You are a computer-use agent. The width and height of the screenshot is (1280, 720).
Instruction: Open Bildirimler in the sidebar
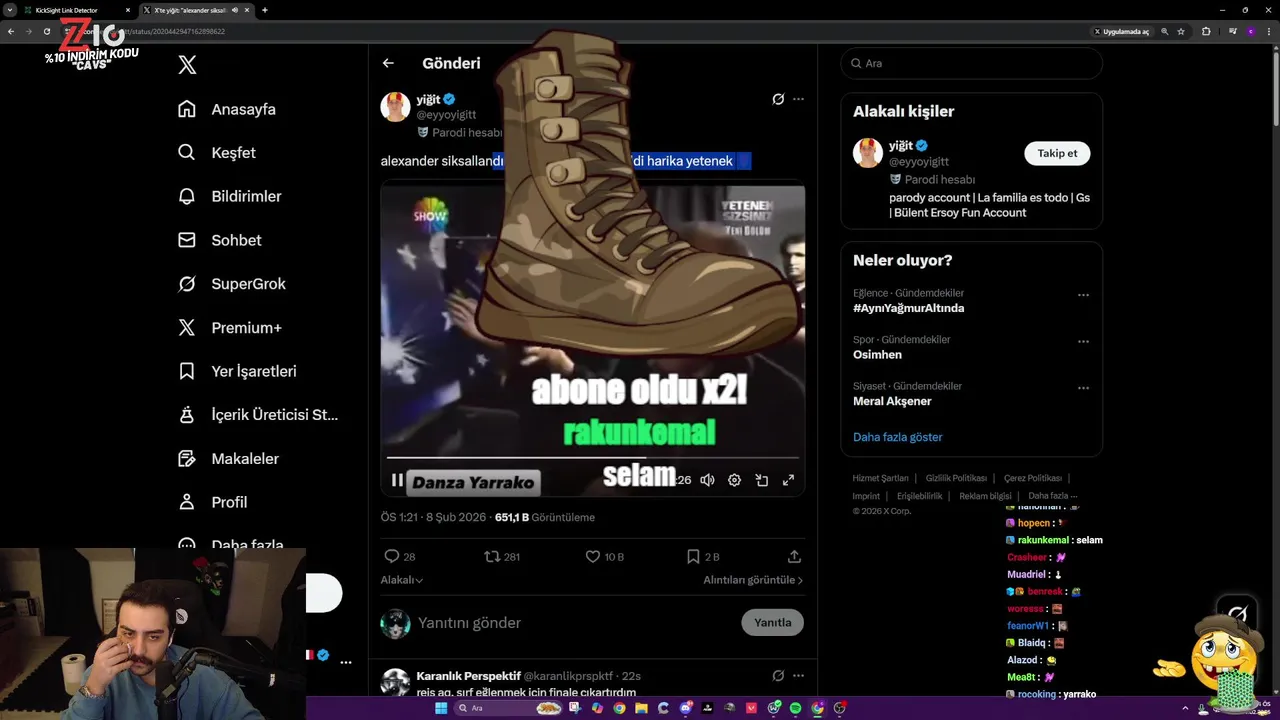[x=230, y=196]
